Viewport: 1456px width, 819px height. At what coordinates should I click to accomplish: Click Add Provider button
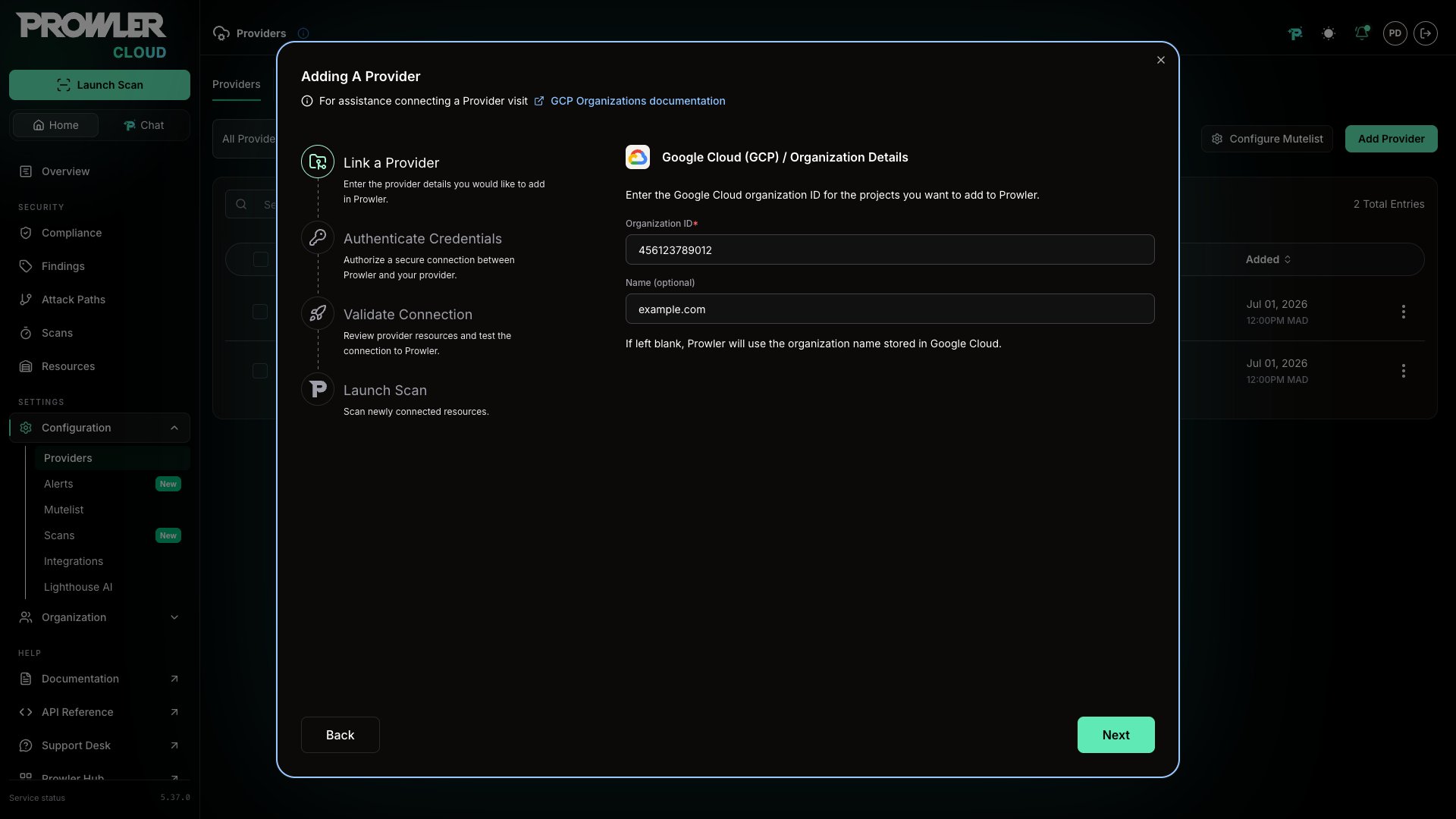(x=1391, y=139)
